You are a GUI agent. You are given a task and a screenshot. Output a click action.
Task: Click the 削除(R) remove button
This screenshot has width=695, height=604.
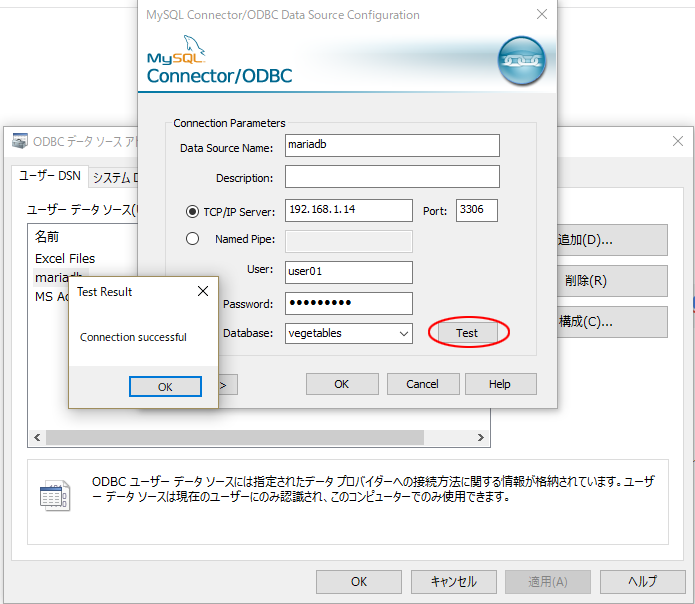coord(611,281)
